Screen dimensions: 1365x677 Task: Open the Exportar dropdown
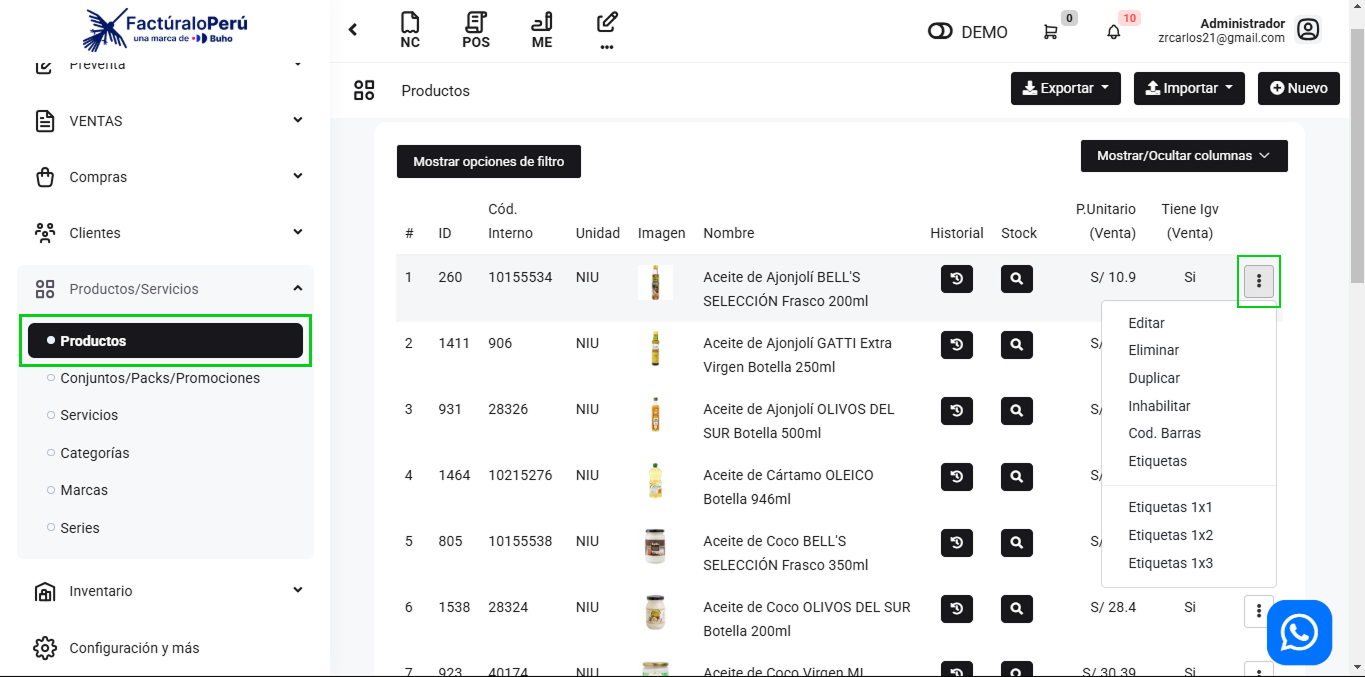point(1065,88)
